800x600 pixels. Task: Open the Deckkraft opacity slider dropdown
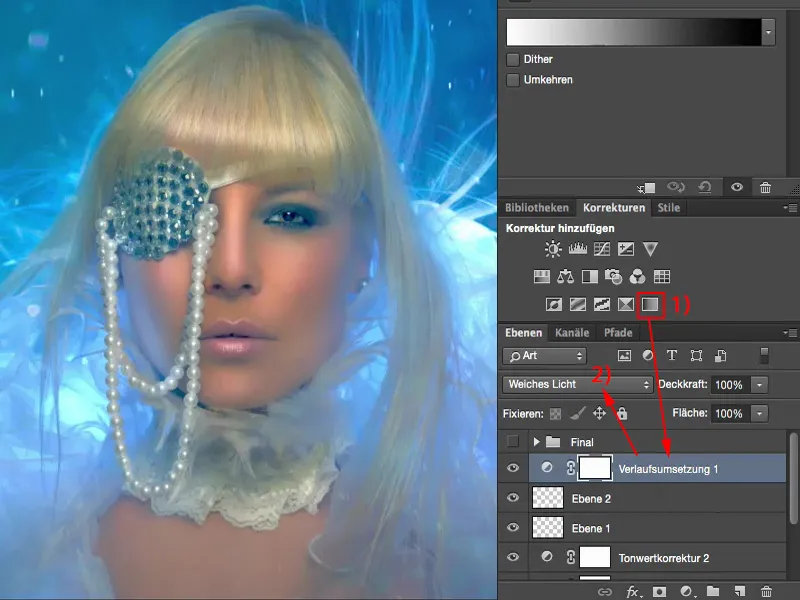pyautogui.click(x=760, y=385)
